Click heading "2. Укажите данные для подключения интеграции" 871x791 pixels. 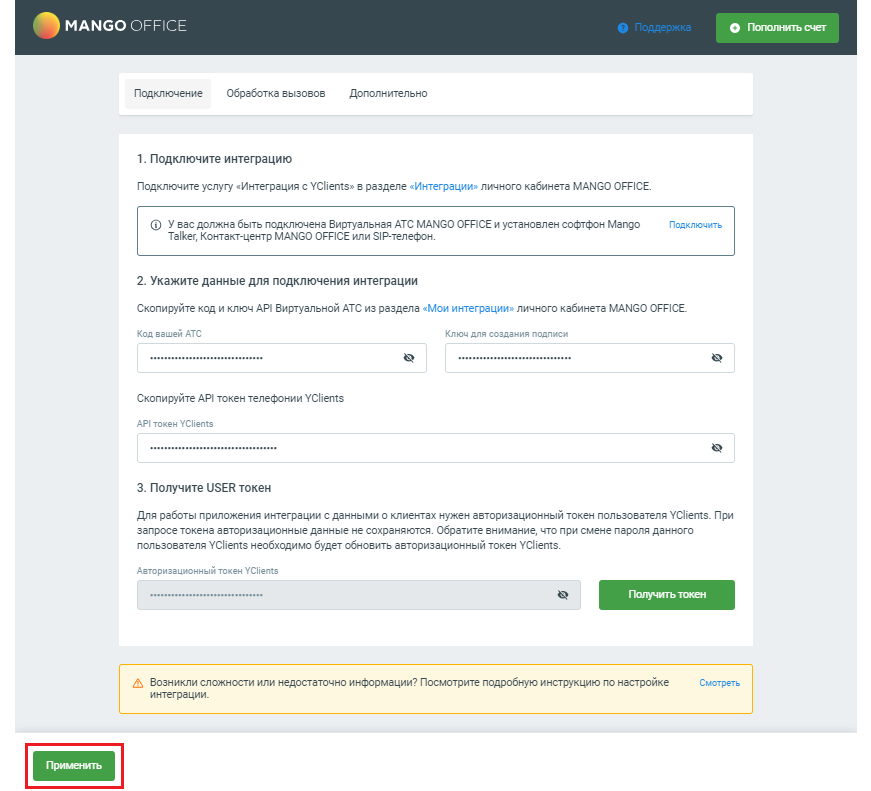[277, 281]
